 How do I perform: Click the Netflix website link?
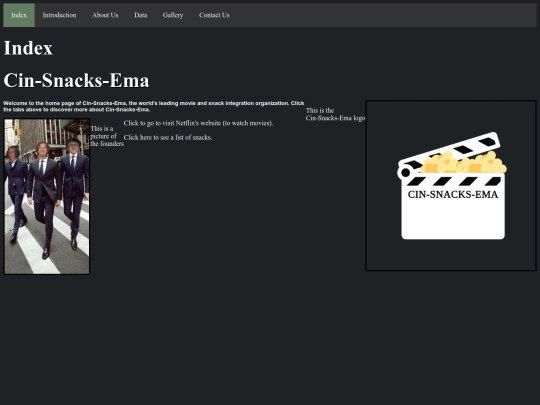pos(198,123)
